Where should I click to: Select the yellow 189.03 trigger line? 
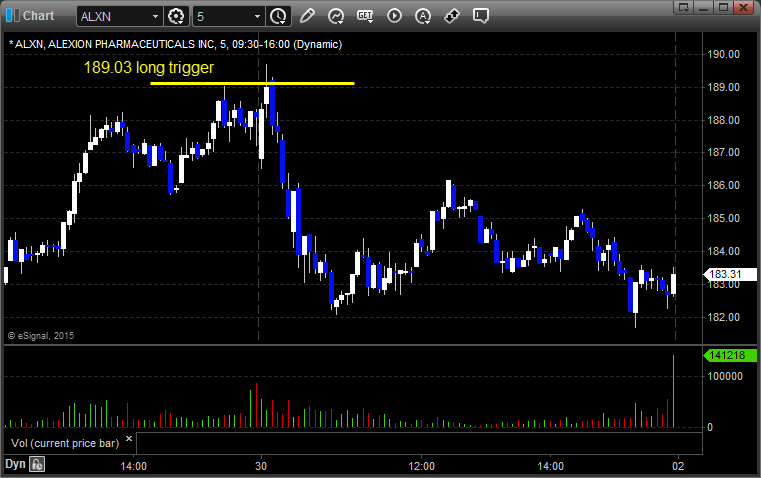tap(252, 83)
